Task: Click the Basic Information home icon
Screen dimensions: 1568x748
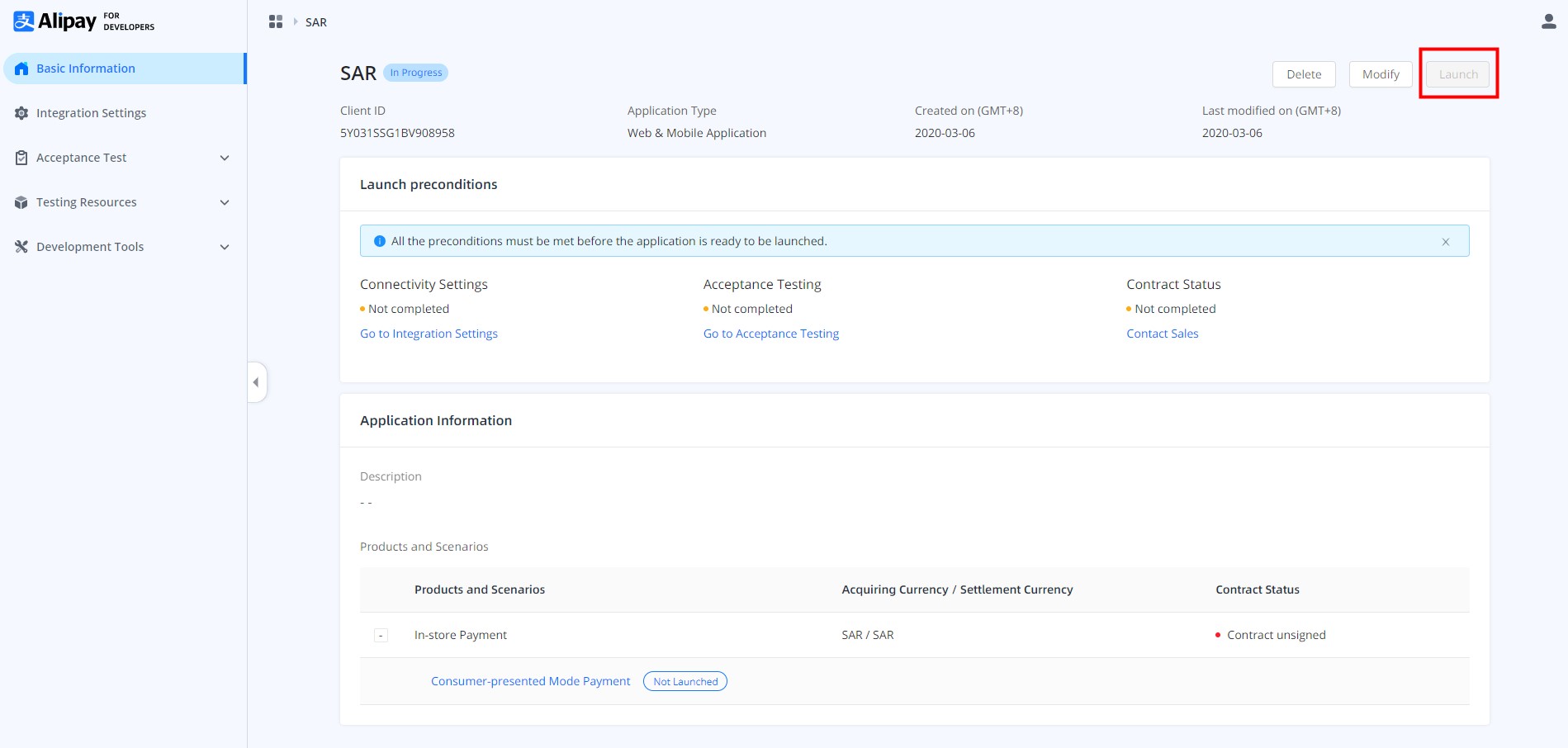Action: coord(21,69)
